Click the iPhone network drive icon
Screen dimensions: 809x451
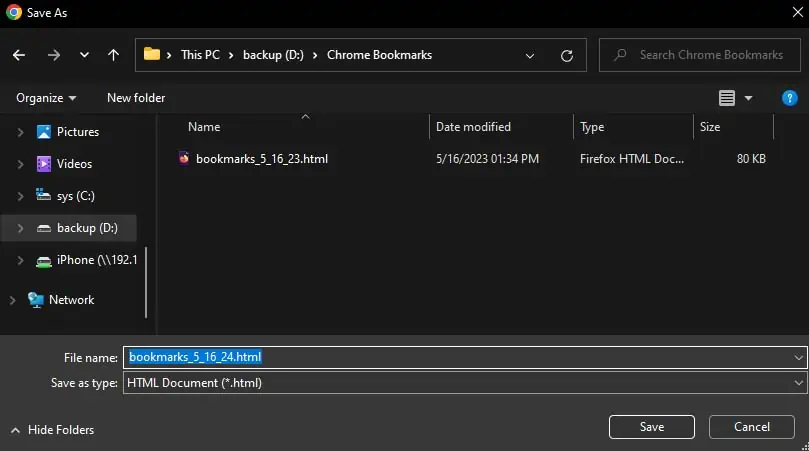(x=44, y=262)
